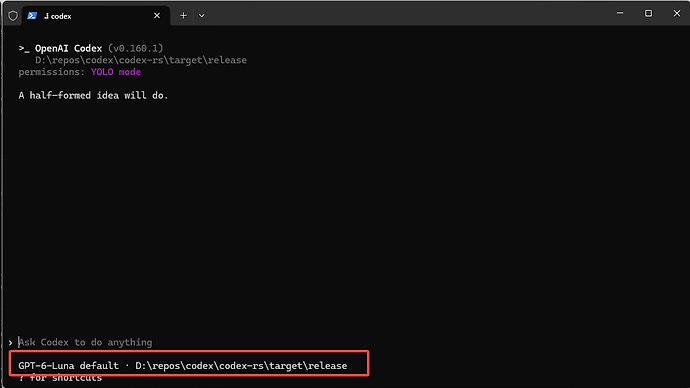Click the prompt chevron before input
This screenshot has height=388, width=690.
[10, 342]
